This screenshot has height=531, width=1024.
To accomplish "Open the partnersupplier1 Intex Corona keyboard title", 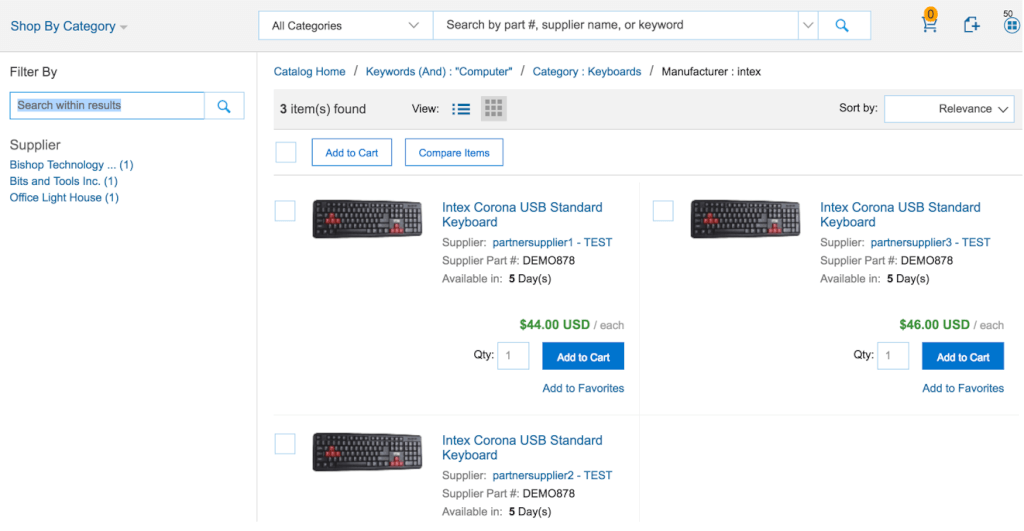I will tap(522, 215).
